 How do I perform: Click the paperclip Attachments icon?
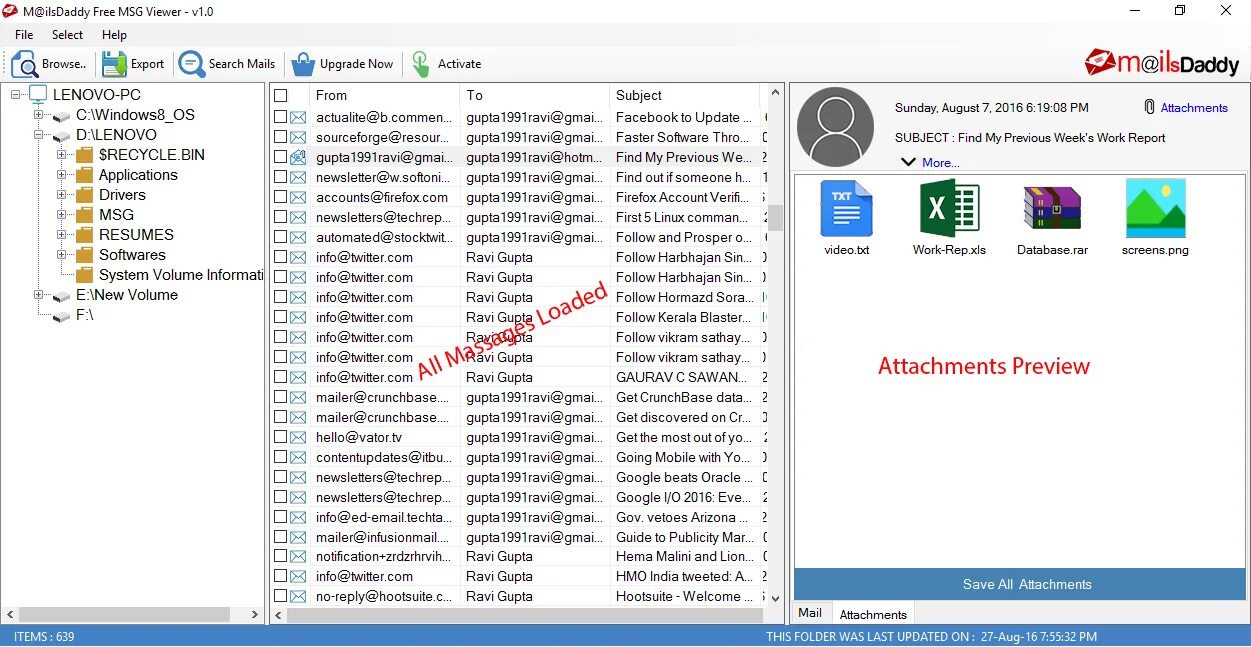[x=1149, y=107]
